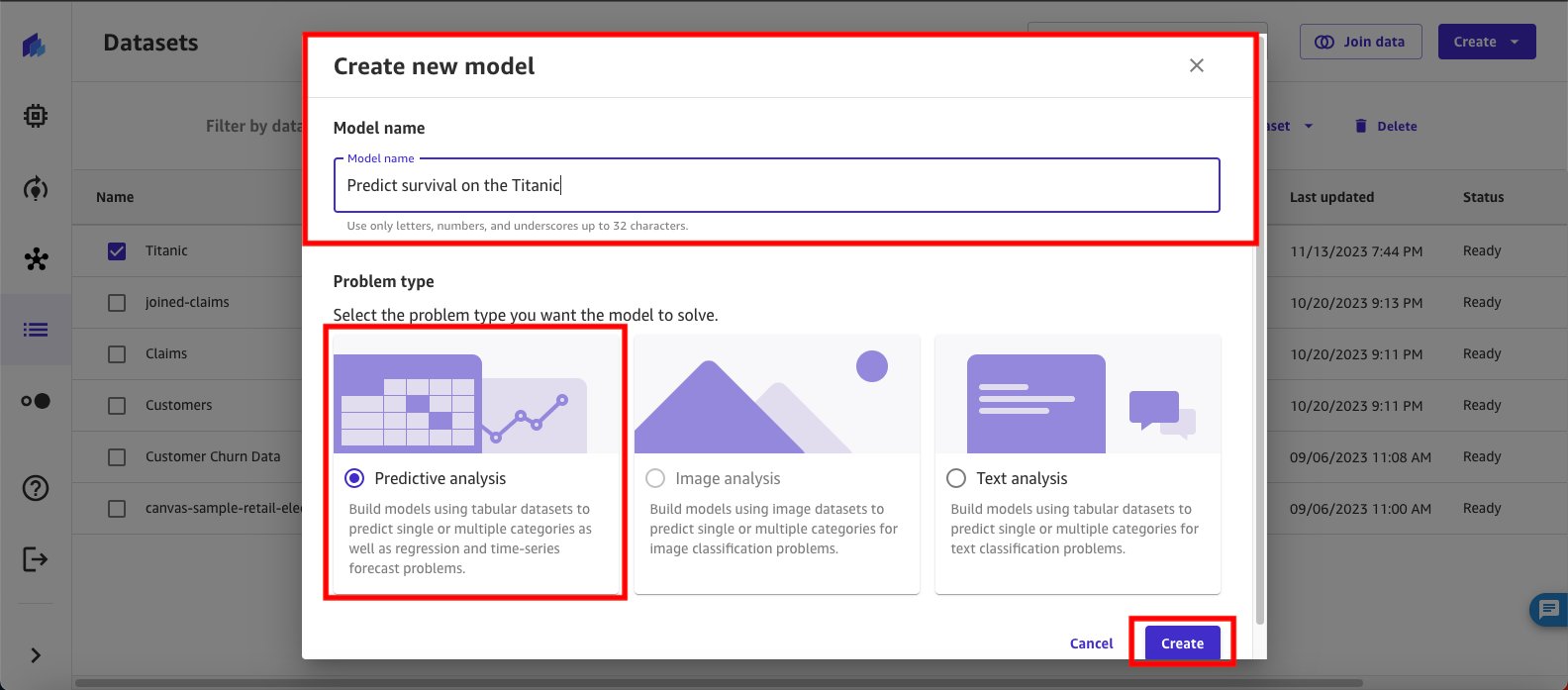Check the joined-claims dataset checkbox
The width and height of the screenshot is (1568, 690).
coord(117,302)
